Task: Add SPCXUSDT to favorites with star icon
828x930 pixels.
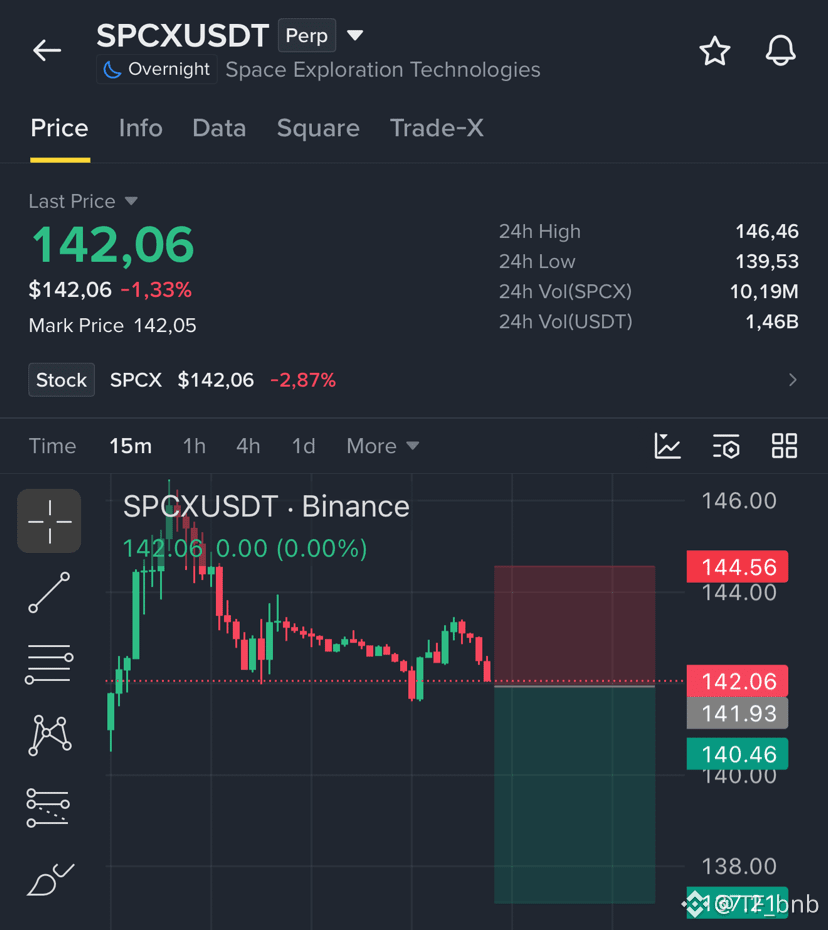Action: (715, 51)
